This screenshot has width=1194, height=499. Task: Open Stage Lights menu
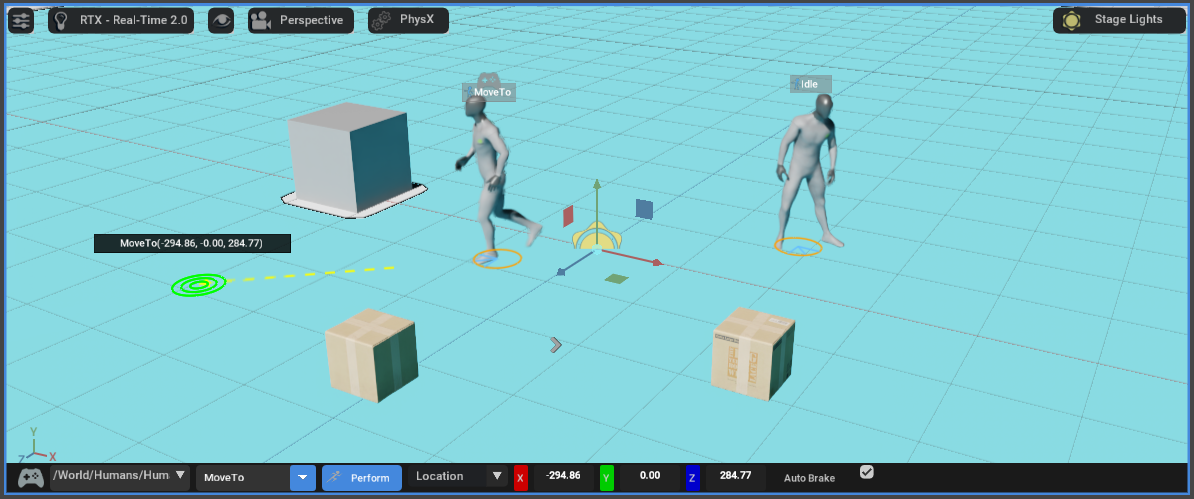1119,21
